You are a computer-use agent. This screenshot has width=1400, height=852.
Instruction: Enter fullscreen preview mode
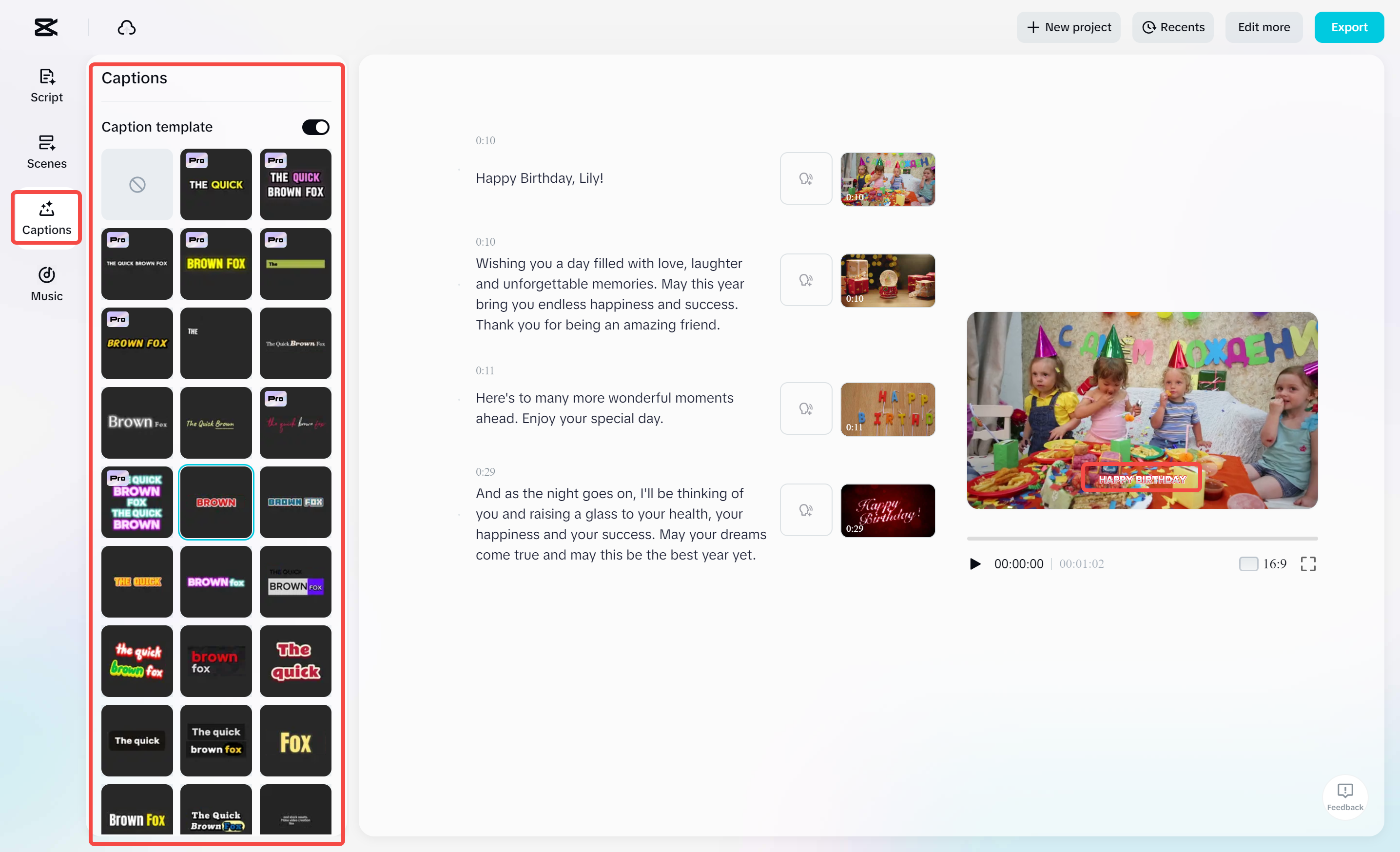pos(1308,563)
